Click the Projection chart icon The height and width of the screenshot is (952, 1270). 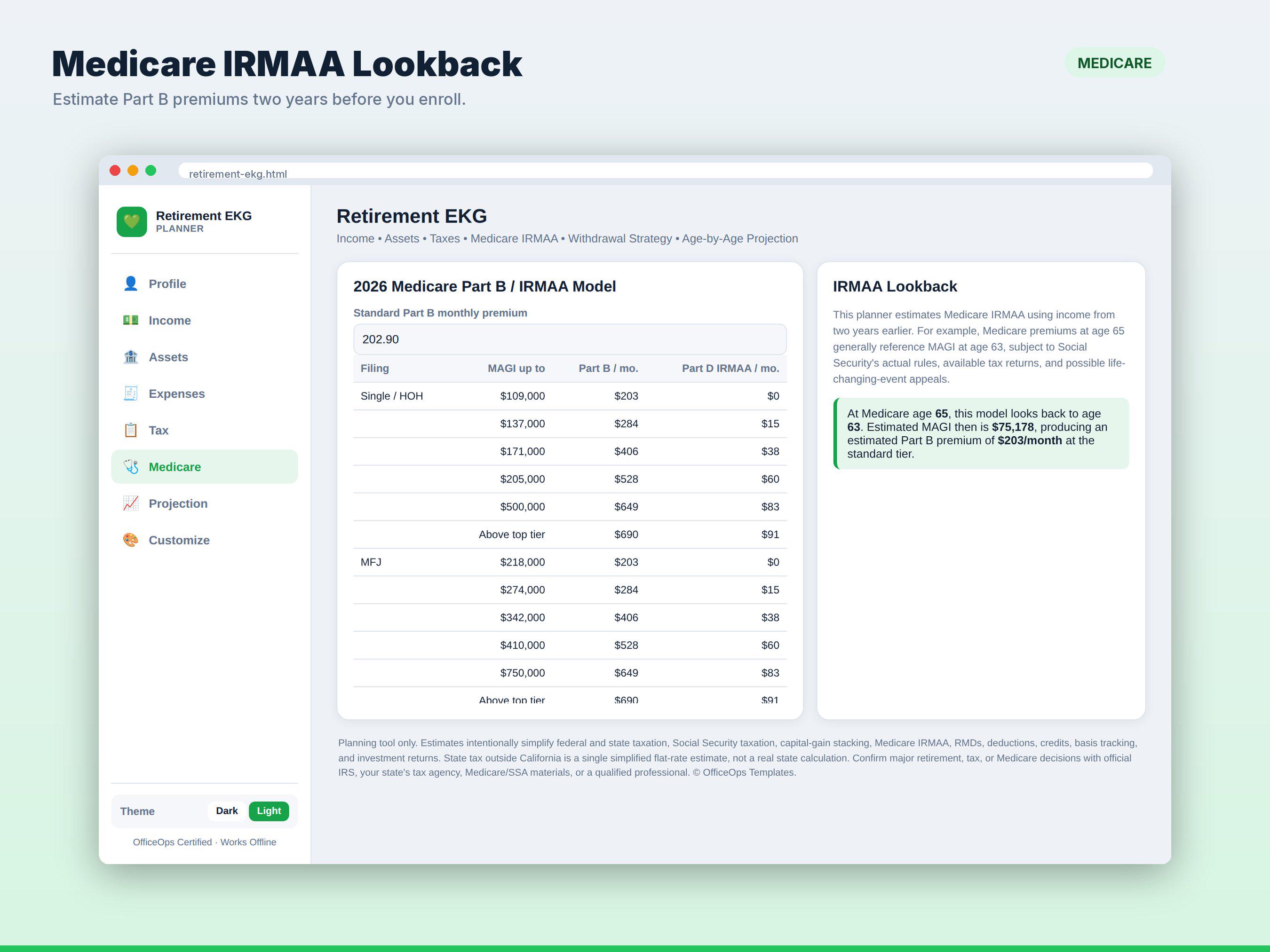coord(131,503)
